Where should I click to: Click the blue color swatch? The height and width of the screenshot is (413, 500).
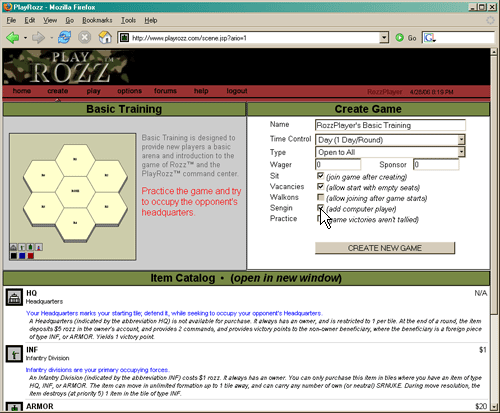(22, 256)
